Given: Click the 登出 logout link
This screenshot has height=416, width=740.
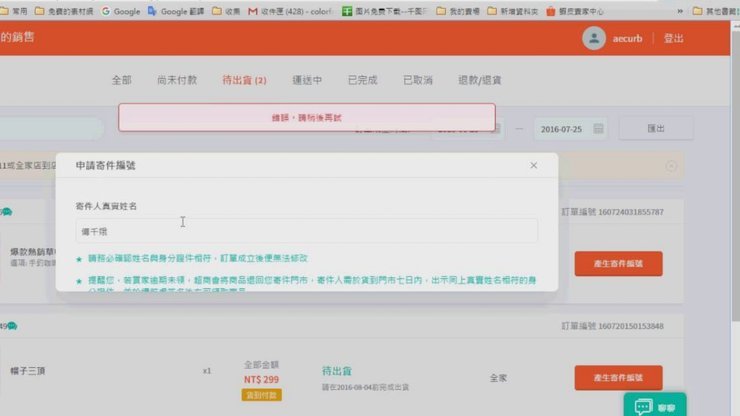Looking at the screenshot, I should click(673, 38).
